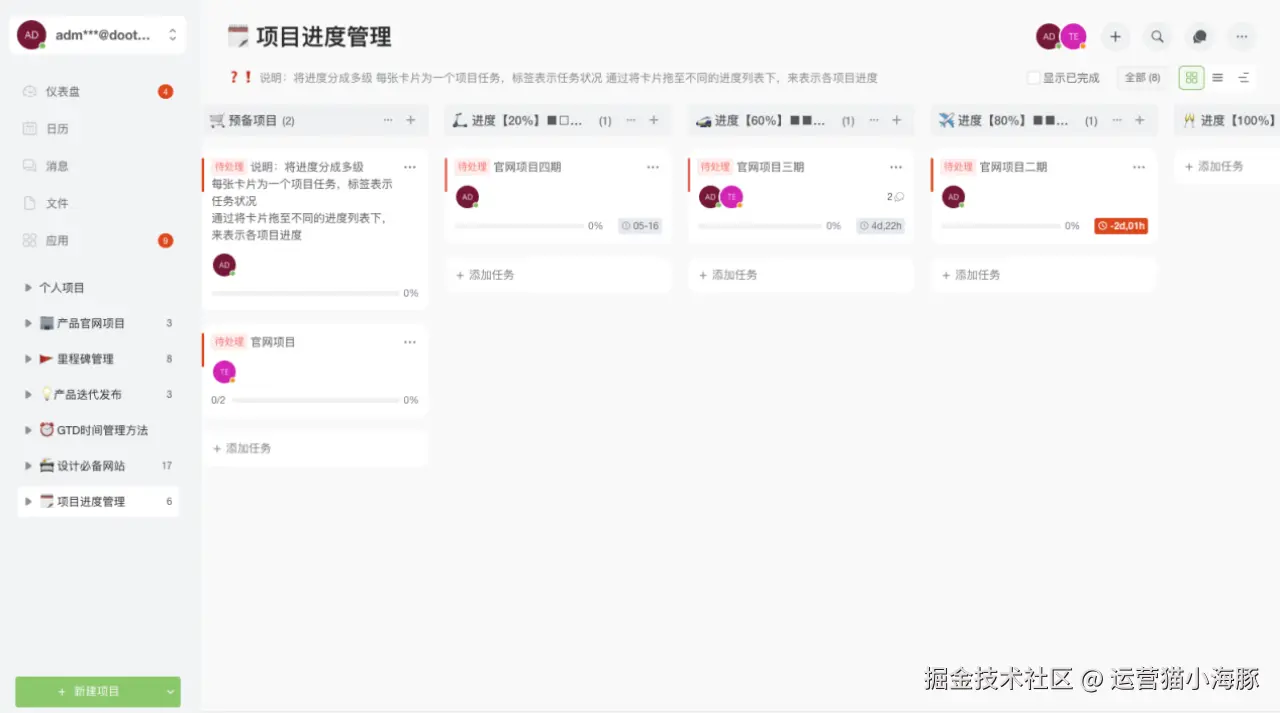The image size is (1280, 713).
Task: Open 日历 in the sidebar
Action: click(x=98, y=128)
